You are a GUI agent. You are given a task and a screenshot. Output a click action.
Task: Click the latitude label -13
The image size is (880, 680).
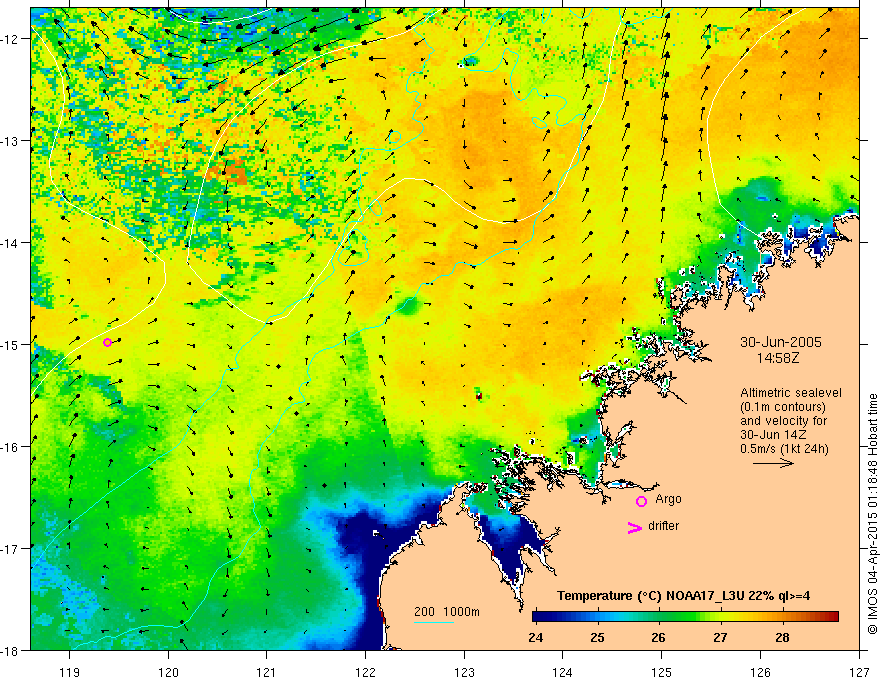click(12, 140)
